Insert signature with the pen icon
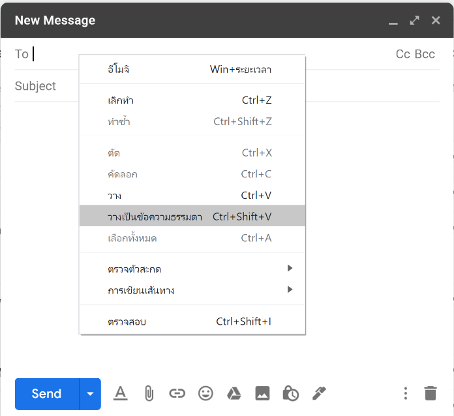Image resolution: width=454 pixels, height=416 pixels. (319, 394)
